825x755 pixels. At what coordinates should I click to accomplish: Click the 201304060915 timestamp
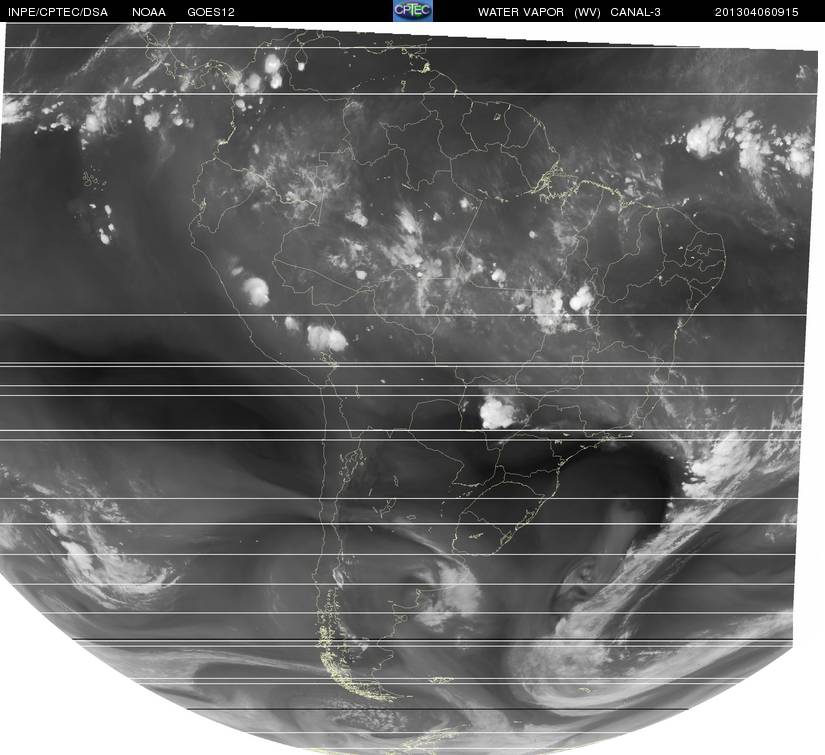point(757,12)
